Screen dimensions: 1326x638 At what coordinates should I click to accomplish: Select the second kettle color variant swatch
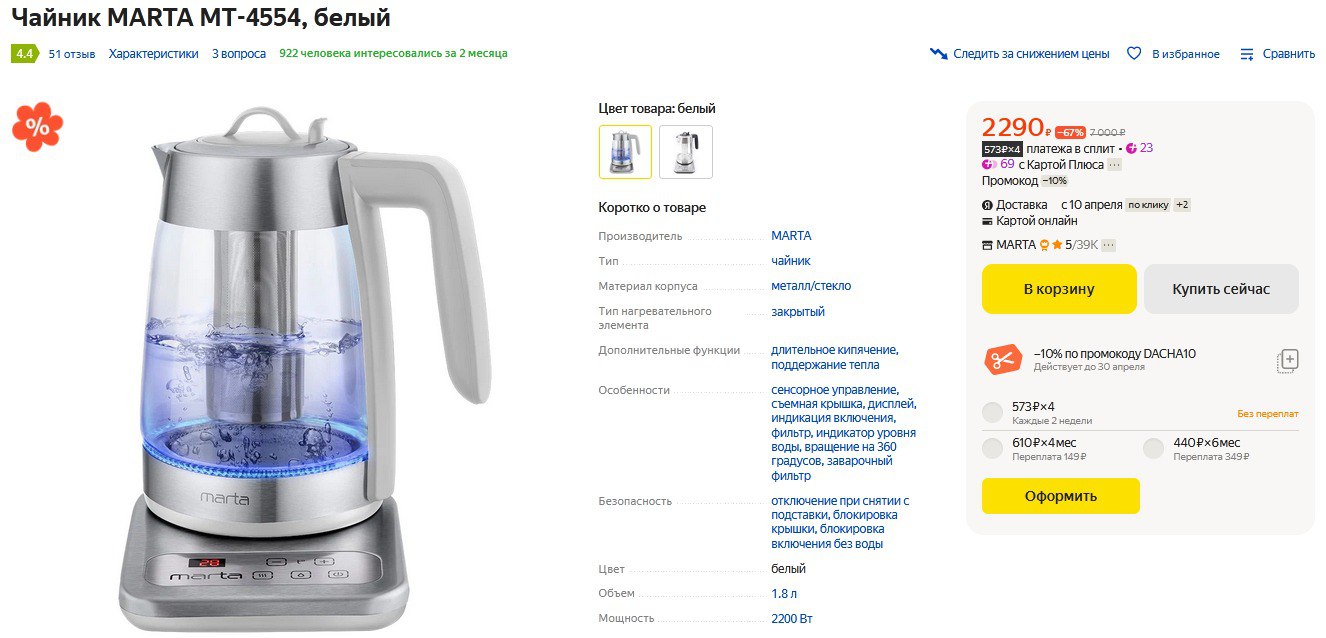pos(686,152)
